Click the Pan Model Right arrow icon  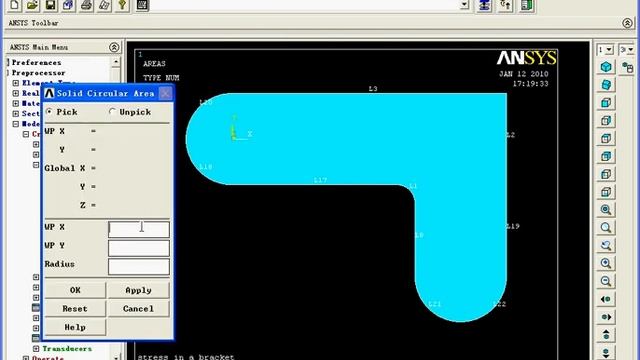pos(606,317)
